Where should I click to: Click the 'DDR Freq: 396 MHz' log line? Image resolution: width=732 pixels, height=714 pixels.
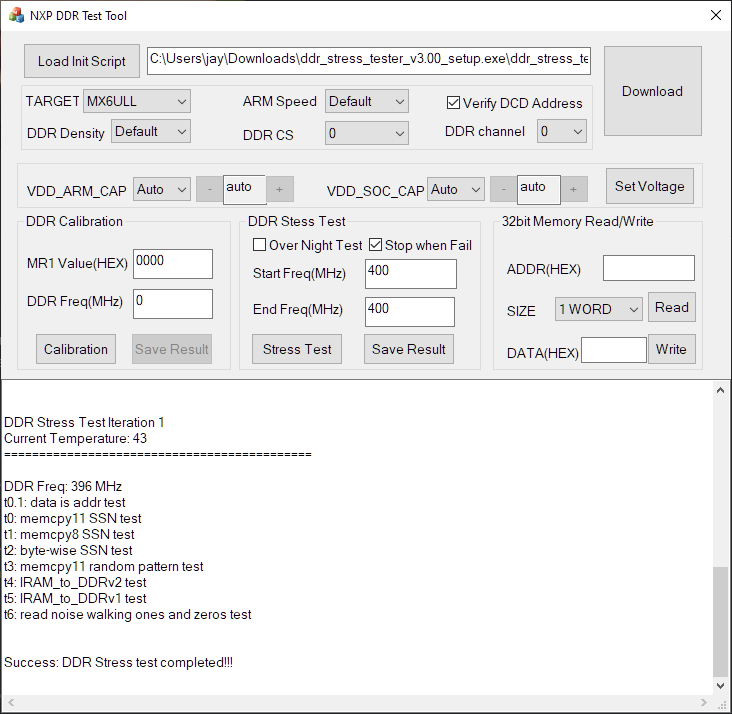63,486
